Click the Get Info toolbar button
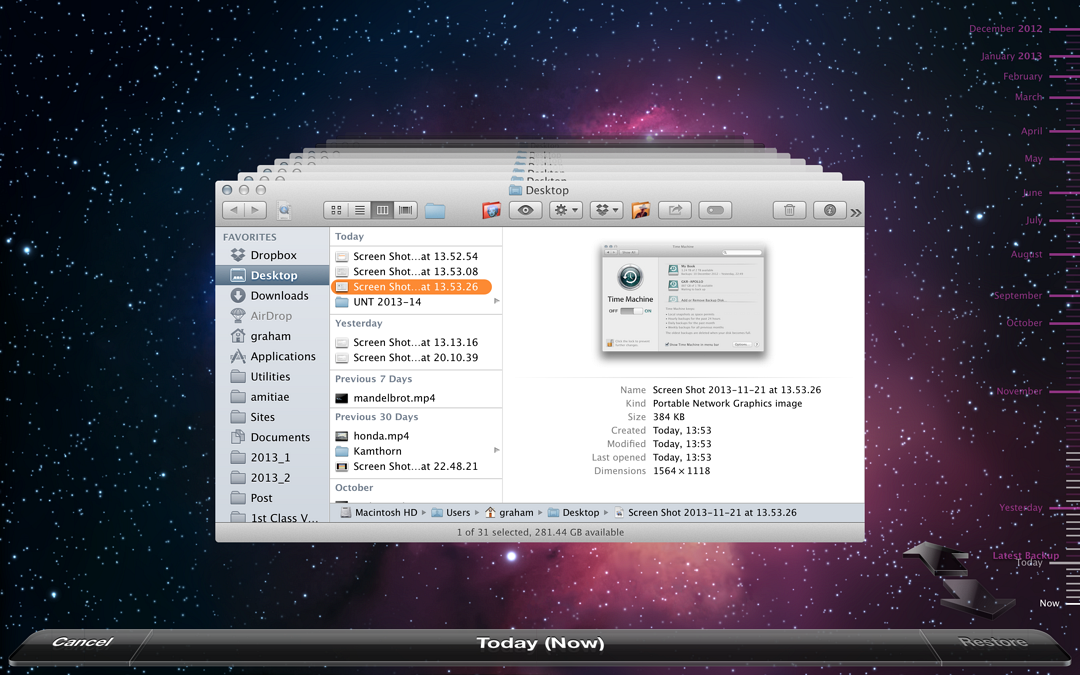Viewport: 1080px width, 675px height. click(830, 210)
